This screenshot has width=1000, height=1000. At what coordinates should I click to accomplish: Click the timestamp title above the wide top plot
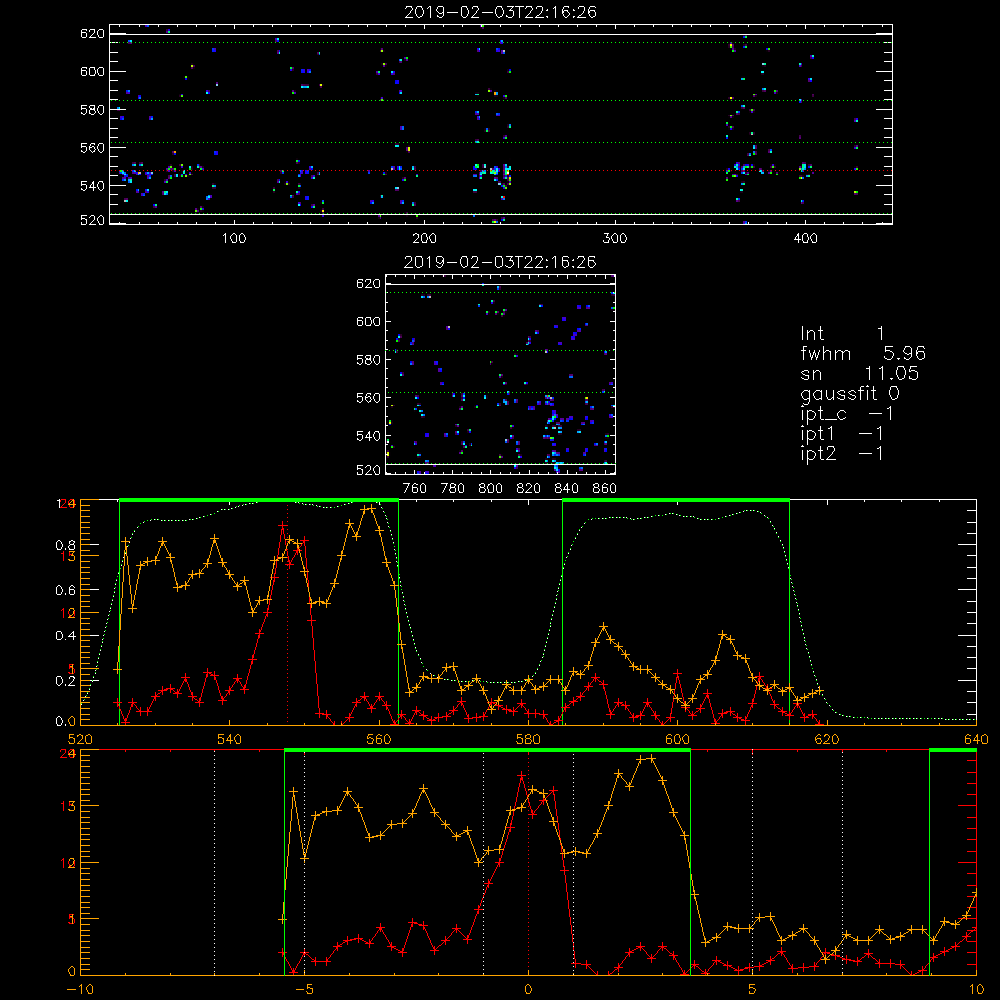click(x=500, y=12)
